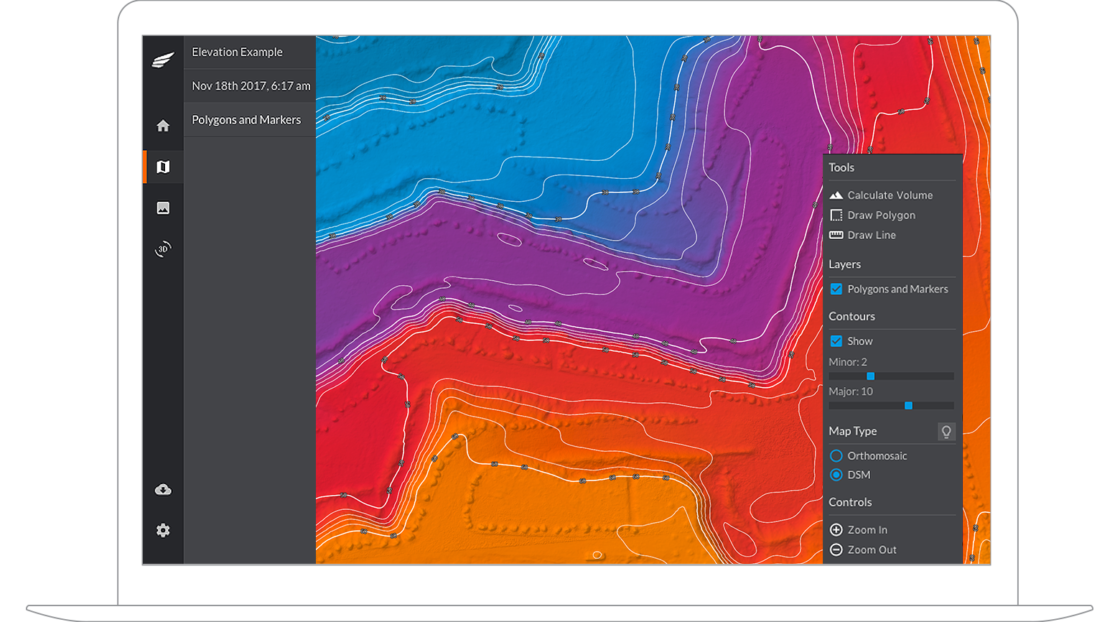Disable the contours Show checkbox
The width and height of the screenshot is (1120, 622).
pyautogui.click(x=837, y=342)
